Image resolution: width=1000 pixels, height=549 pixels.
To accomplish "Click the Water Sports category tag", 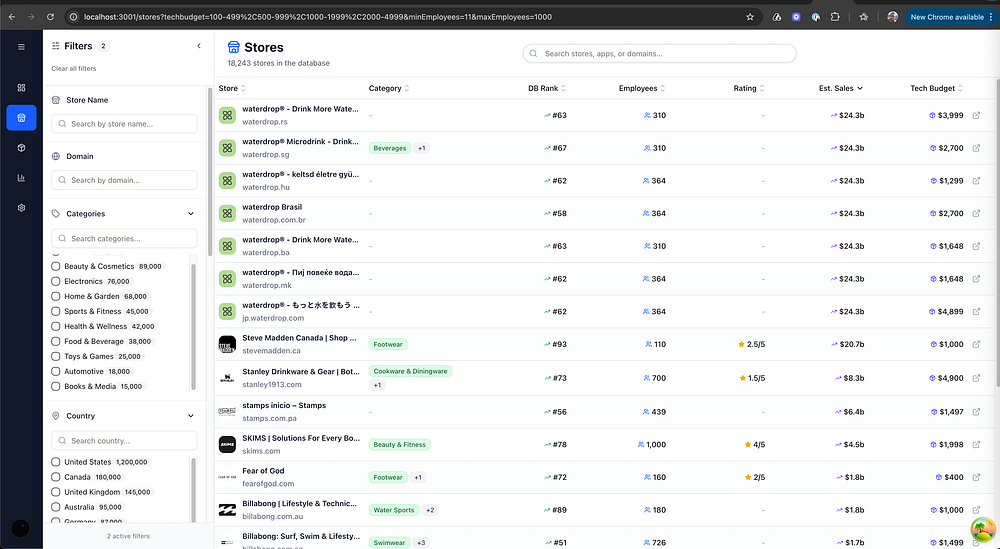I will [x=393, y=510].
